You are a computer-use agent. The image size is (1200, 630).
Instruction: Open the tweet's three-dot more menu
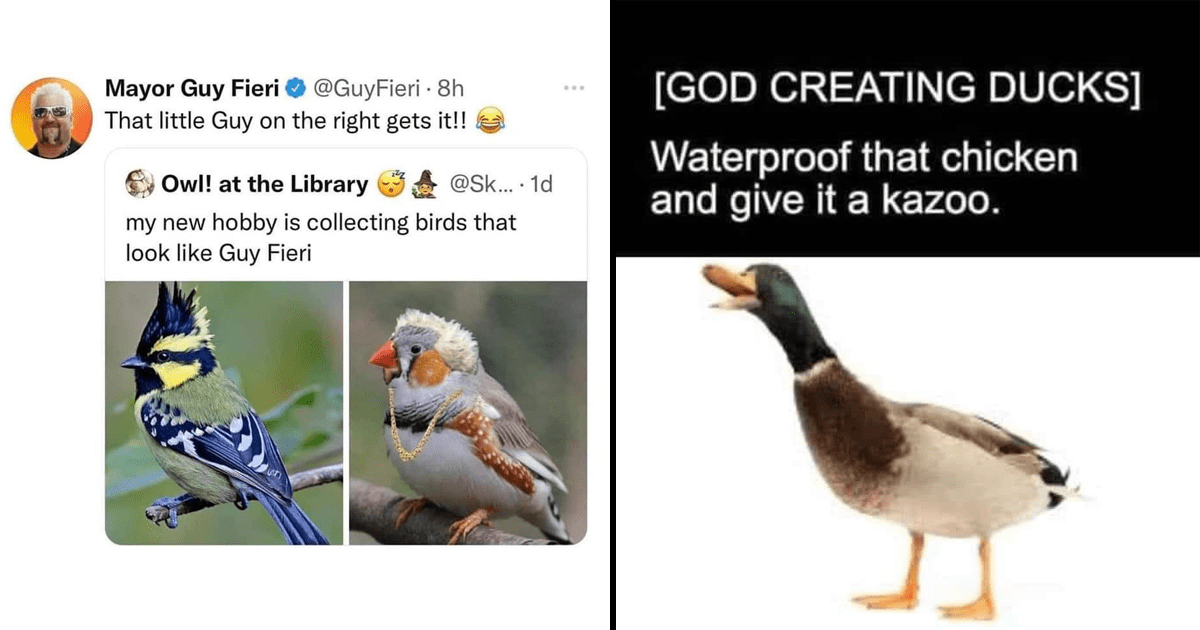(573, 88)
